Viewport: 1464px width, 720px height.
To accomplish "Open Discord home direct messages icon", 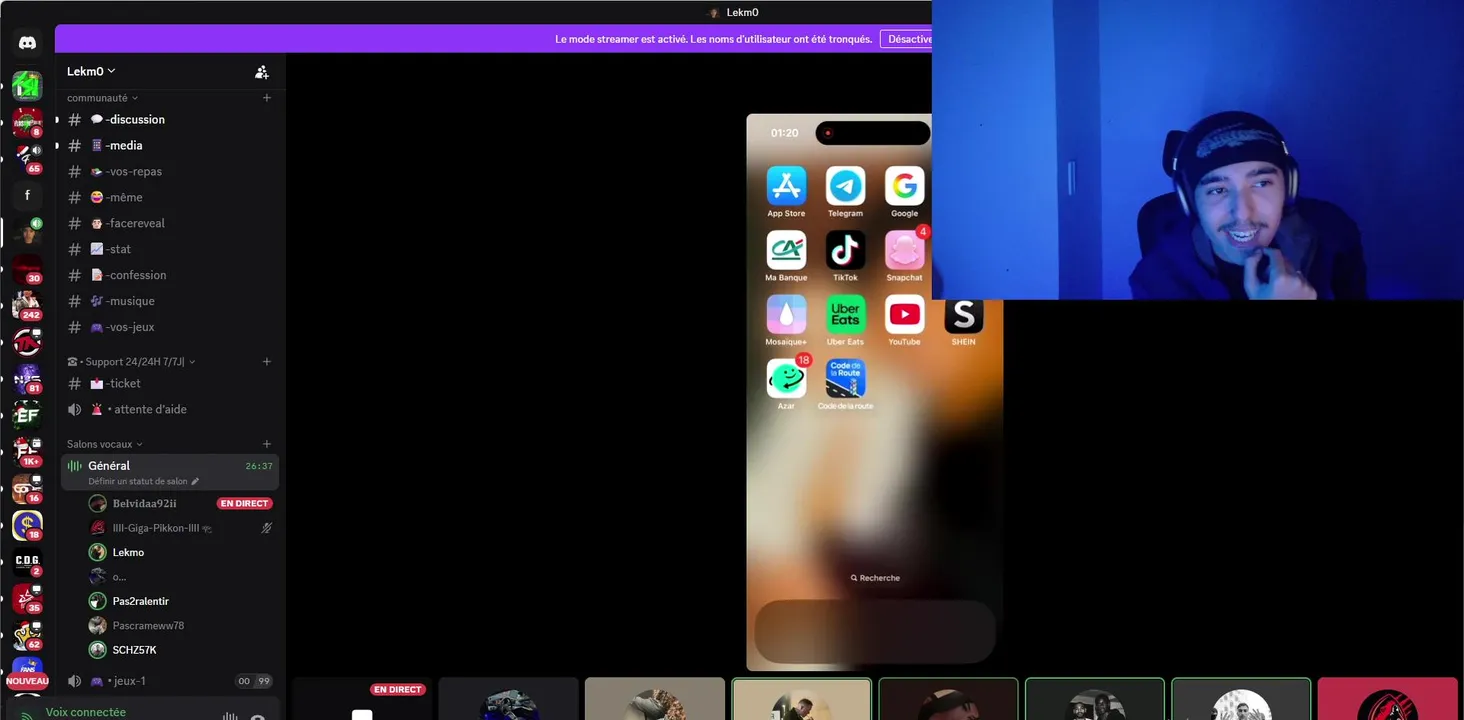I will (x=27, y=43).
